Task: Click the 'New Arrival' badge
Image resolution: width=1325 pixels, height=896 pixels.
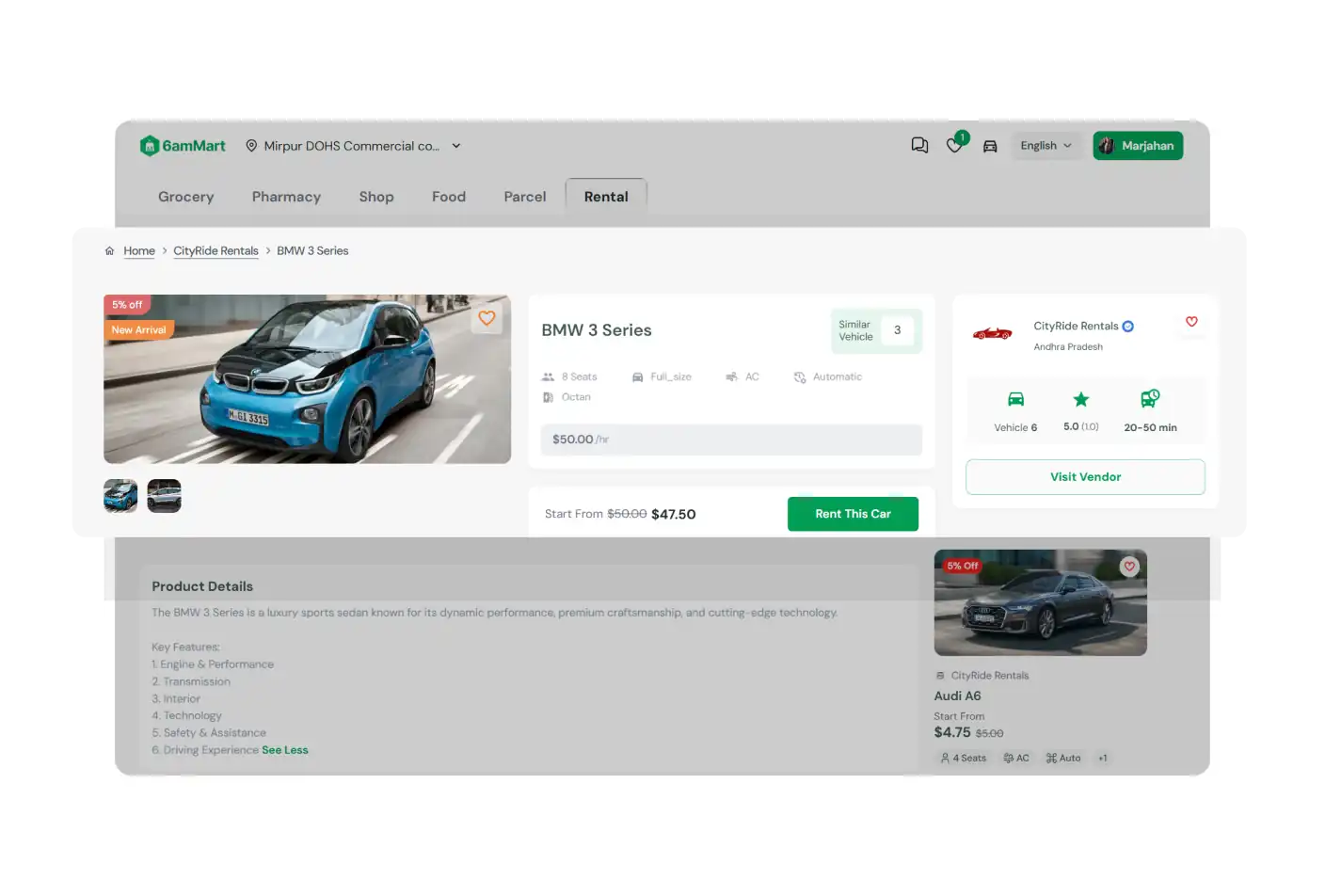Action: click(138, 330)
